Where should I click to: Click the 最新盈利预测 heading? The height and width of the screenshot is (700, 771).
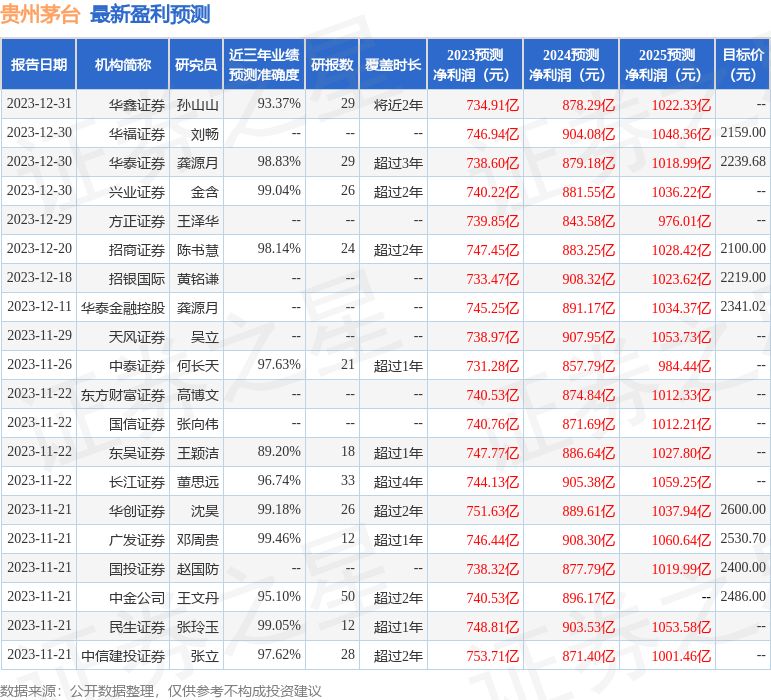(x=150, y=14)
